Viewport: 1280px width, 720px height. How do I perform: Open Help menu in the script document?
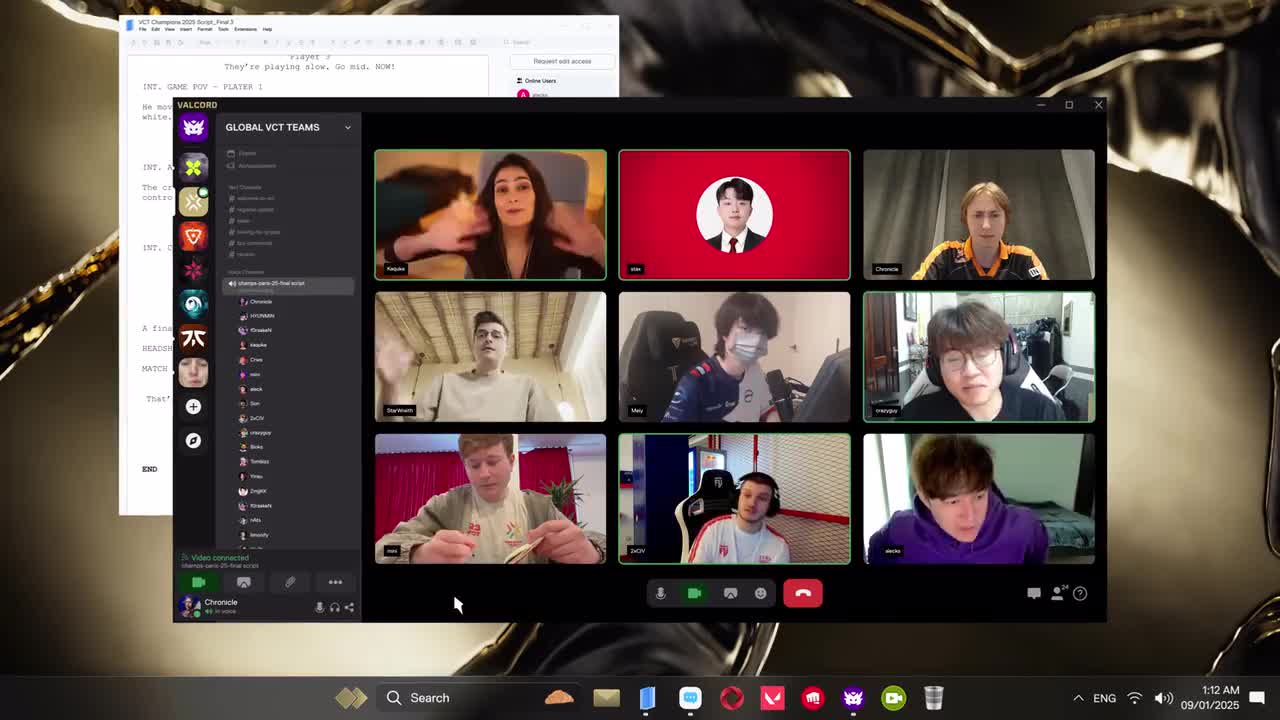click(267, 29)
